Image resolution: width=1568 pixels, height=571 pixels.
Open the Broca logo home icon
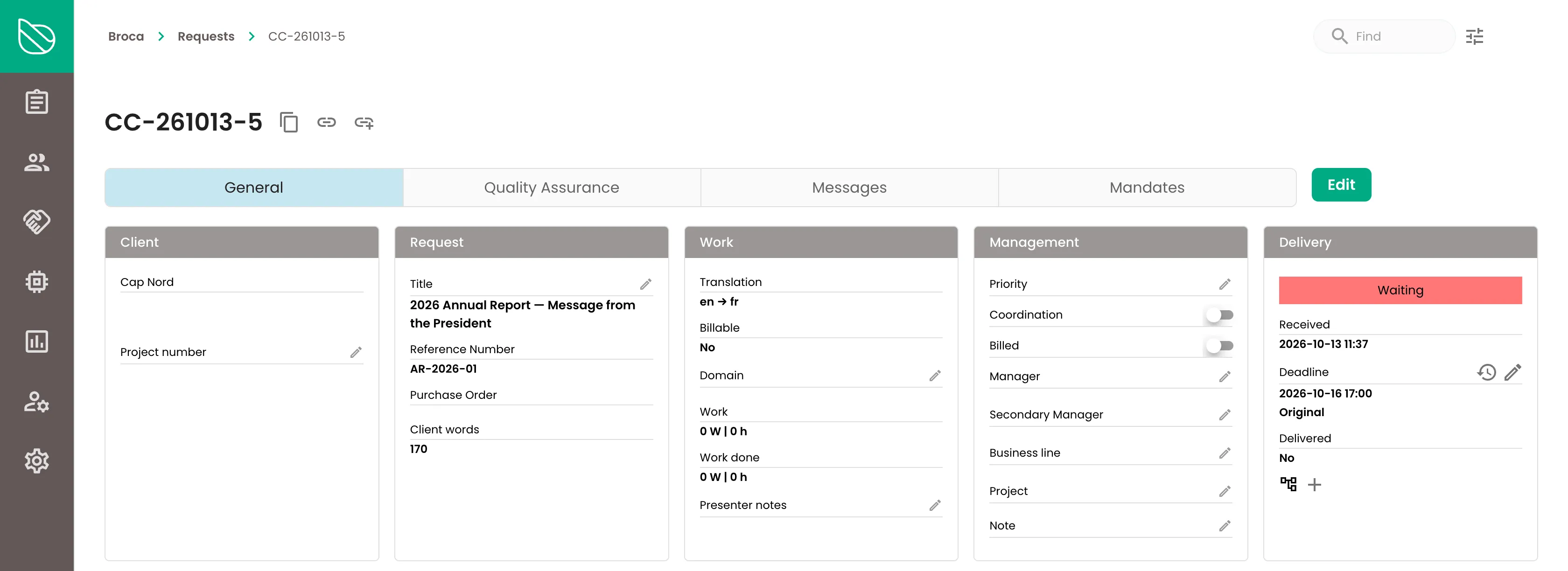click(x=36, y=36)
